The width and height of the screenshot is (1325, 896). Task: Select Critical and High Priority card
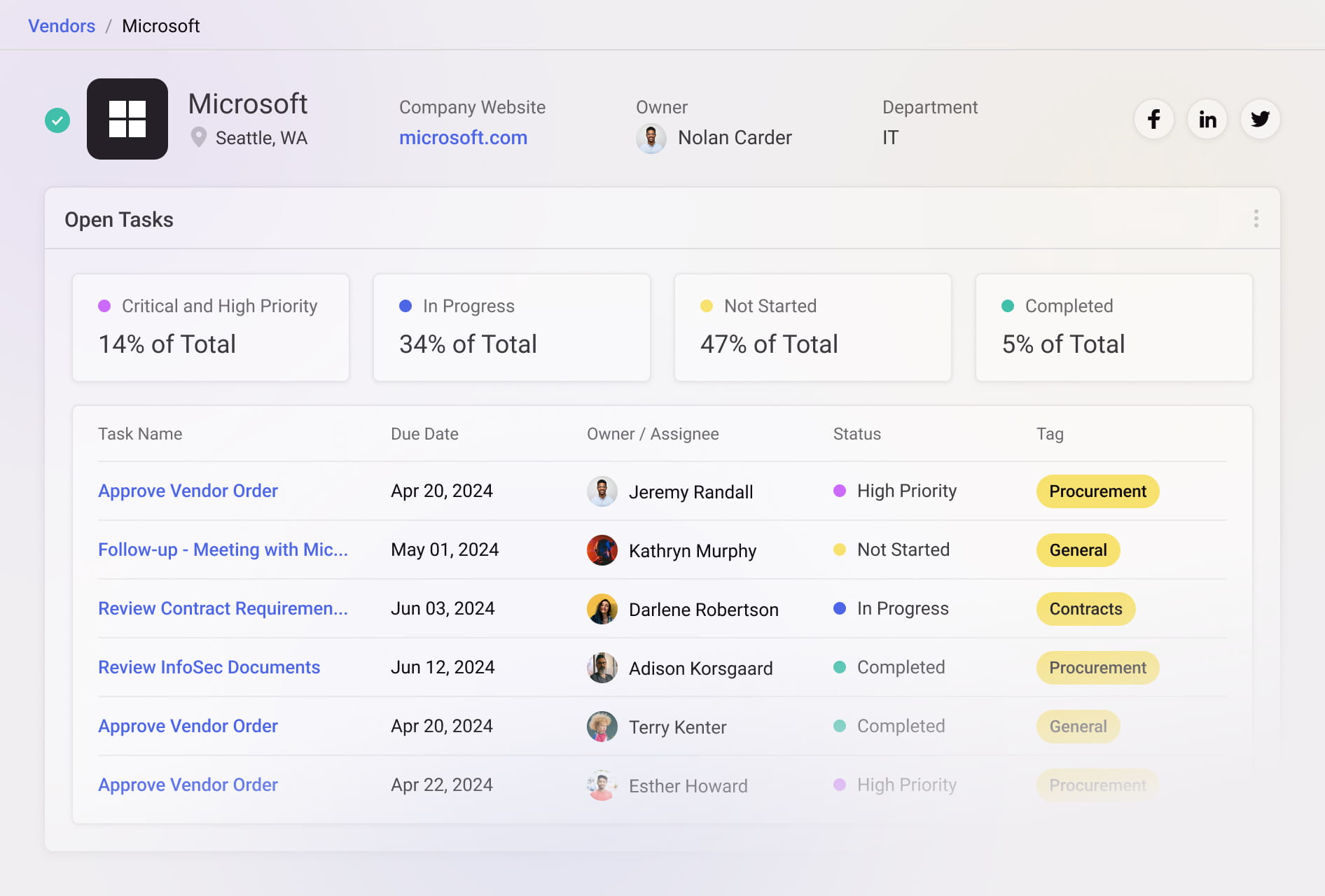pyautogui.click(x=211, y=328)
